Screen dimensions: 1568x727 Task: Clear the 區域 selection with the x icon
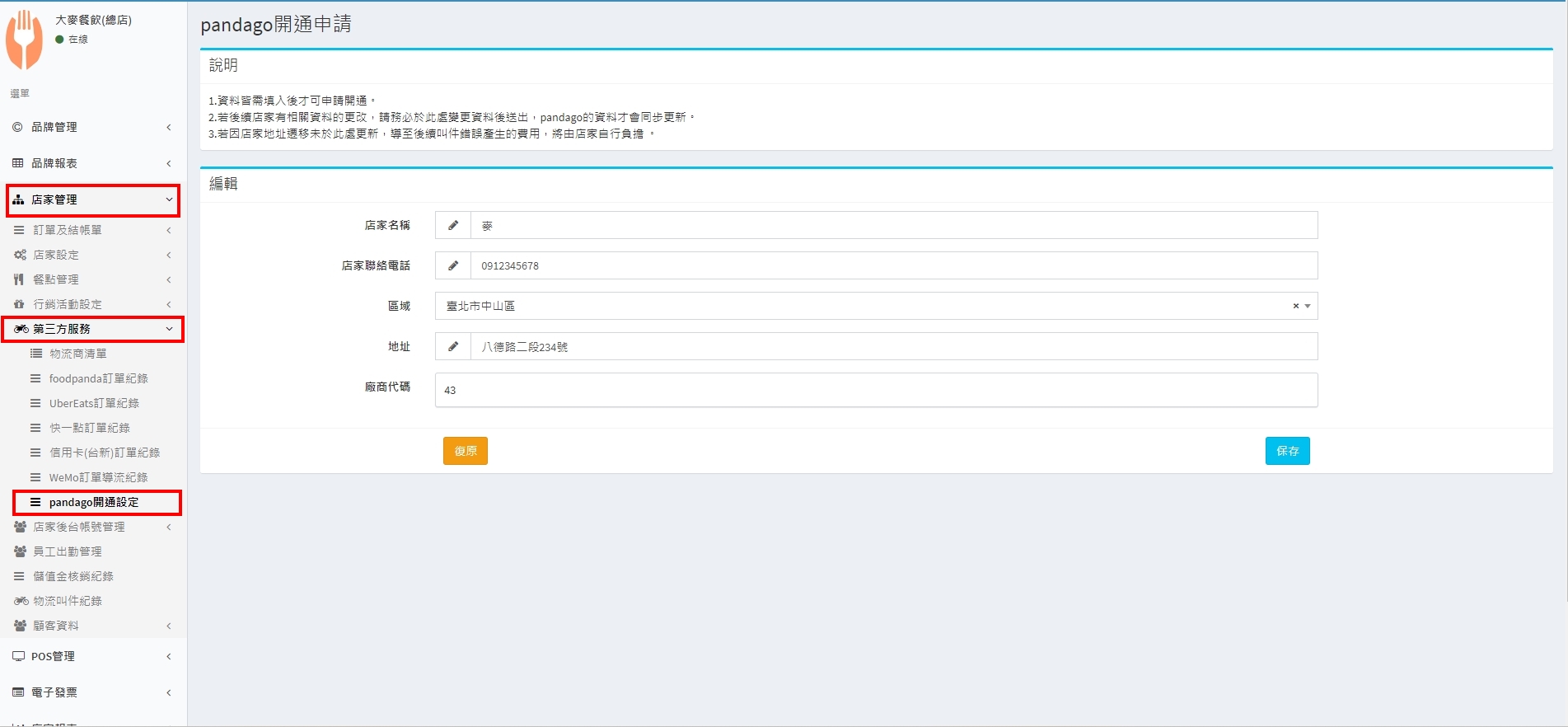1295,306
